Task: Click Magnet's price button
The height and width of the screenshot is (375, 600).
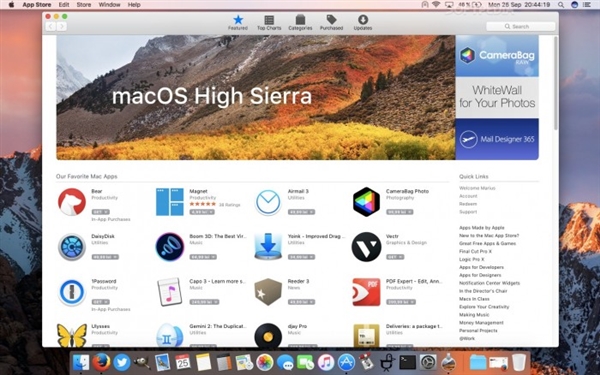Action: [x=202, y=212]
